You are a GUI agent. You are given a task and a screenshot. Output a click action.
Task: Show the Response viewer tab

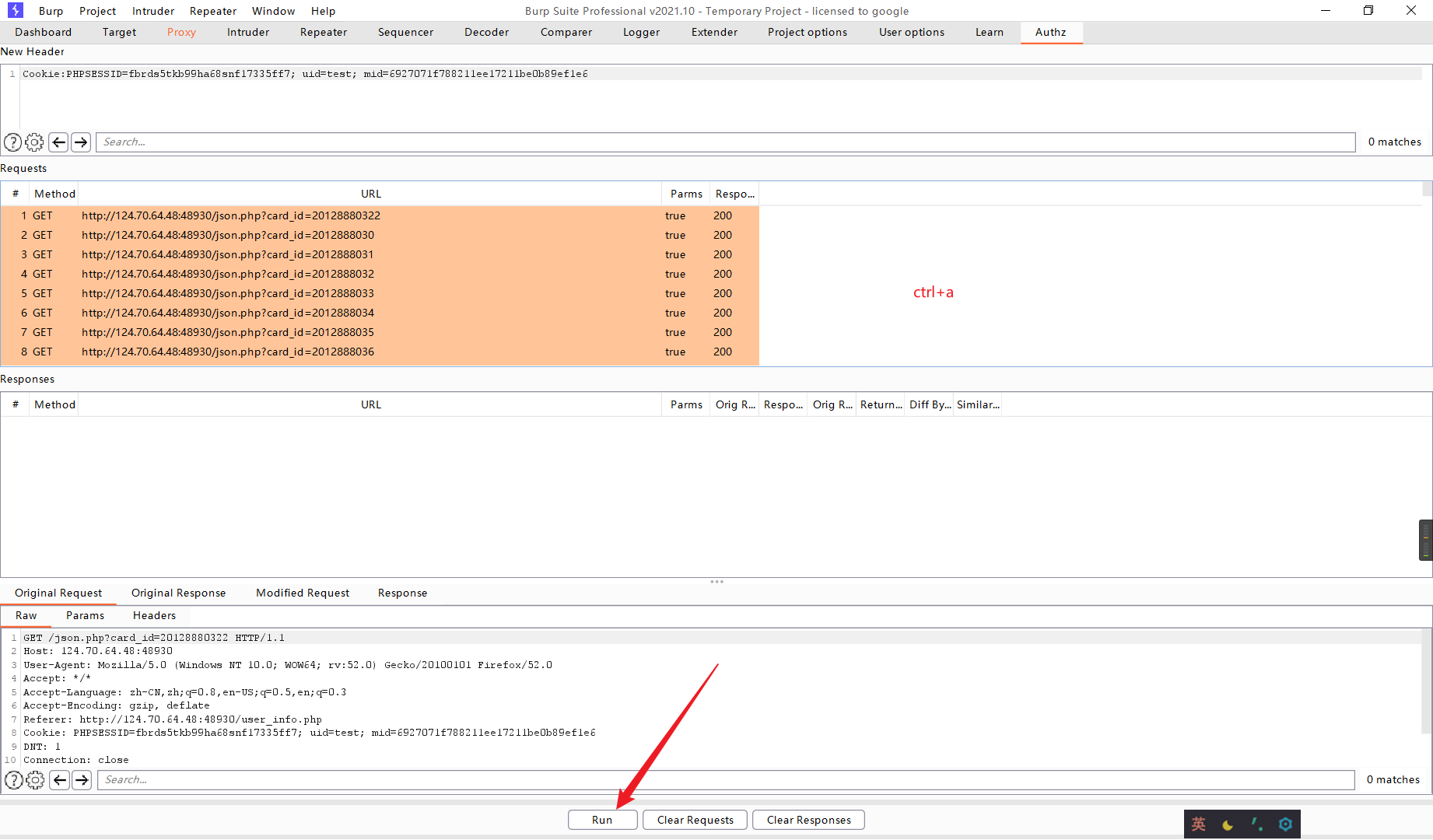click(403, 593)
